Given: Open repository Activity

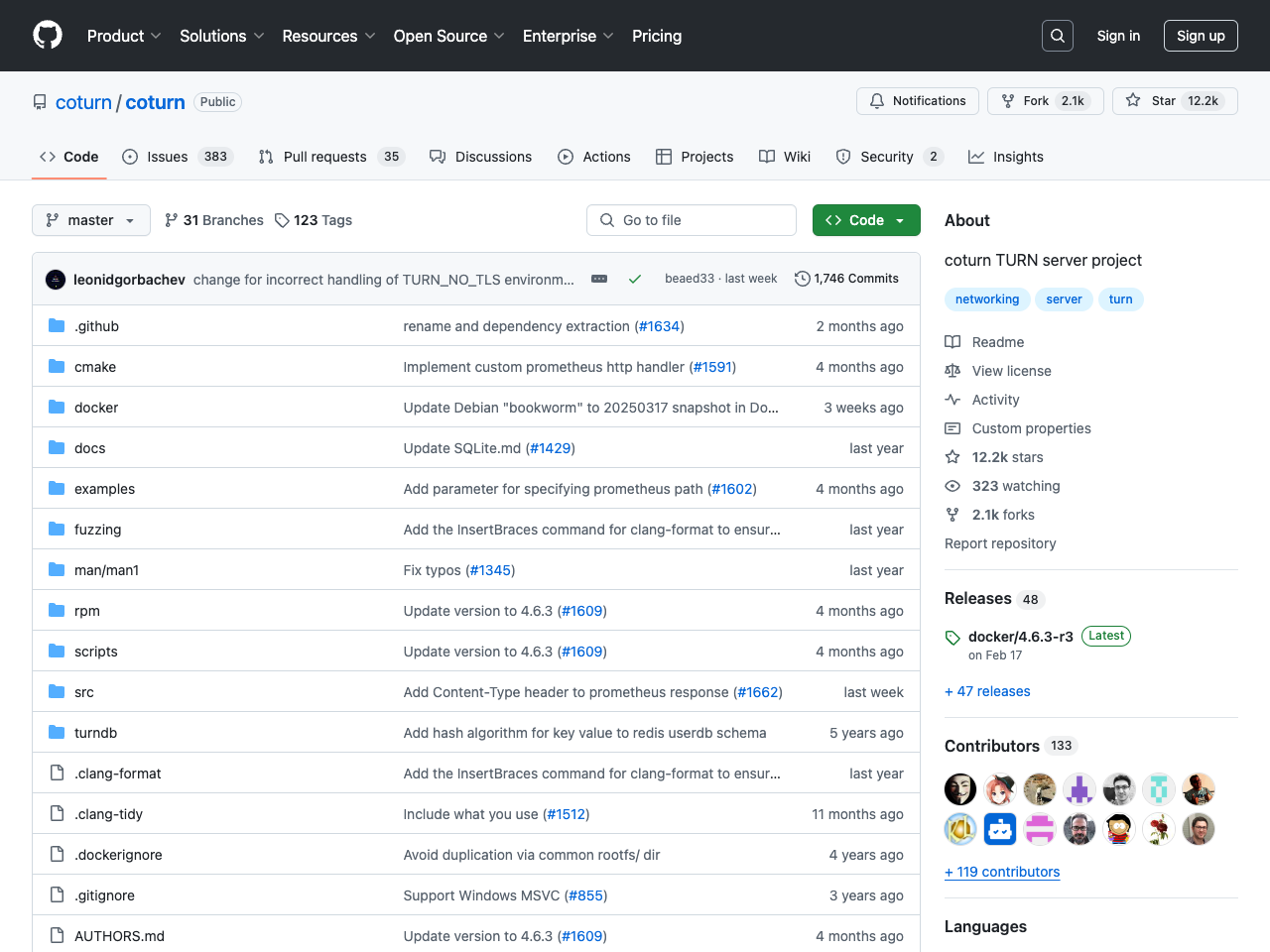Looking at the screenshot, I should click(x=982, y=400).
